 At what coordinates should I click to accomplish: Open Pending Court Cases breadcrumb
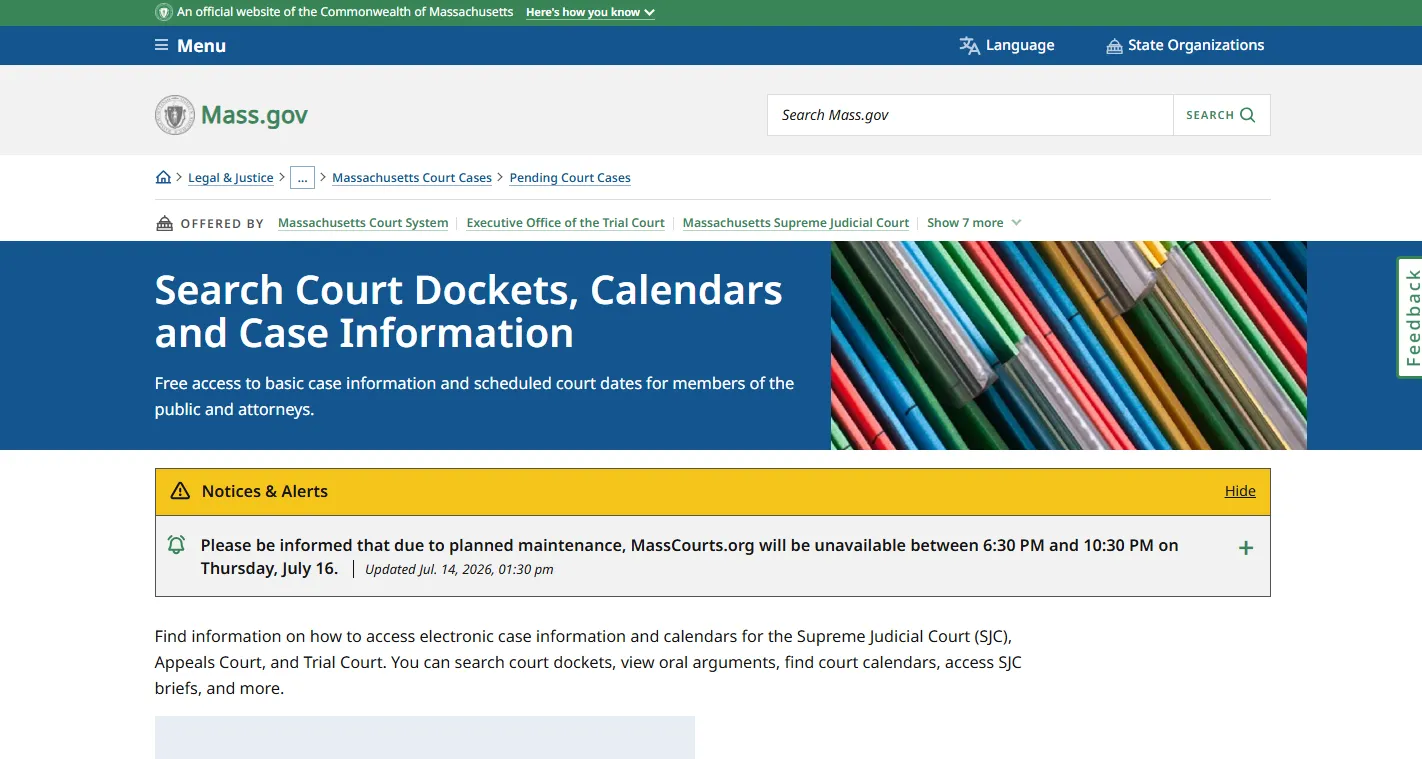570,178
